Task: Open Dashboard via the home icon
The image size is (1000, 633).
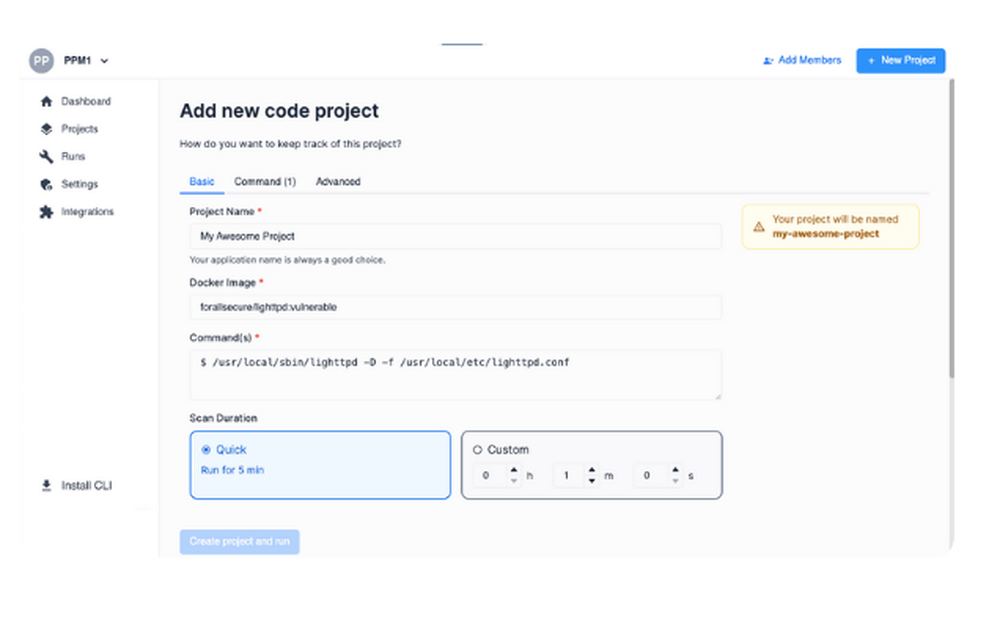Action: pyautogui.click(x=46, y=101)
